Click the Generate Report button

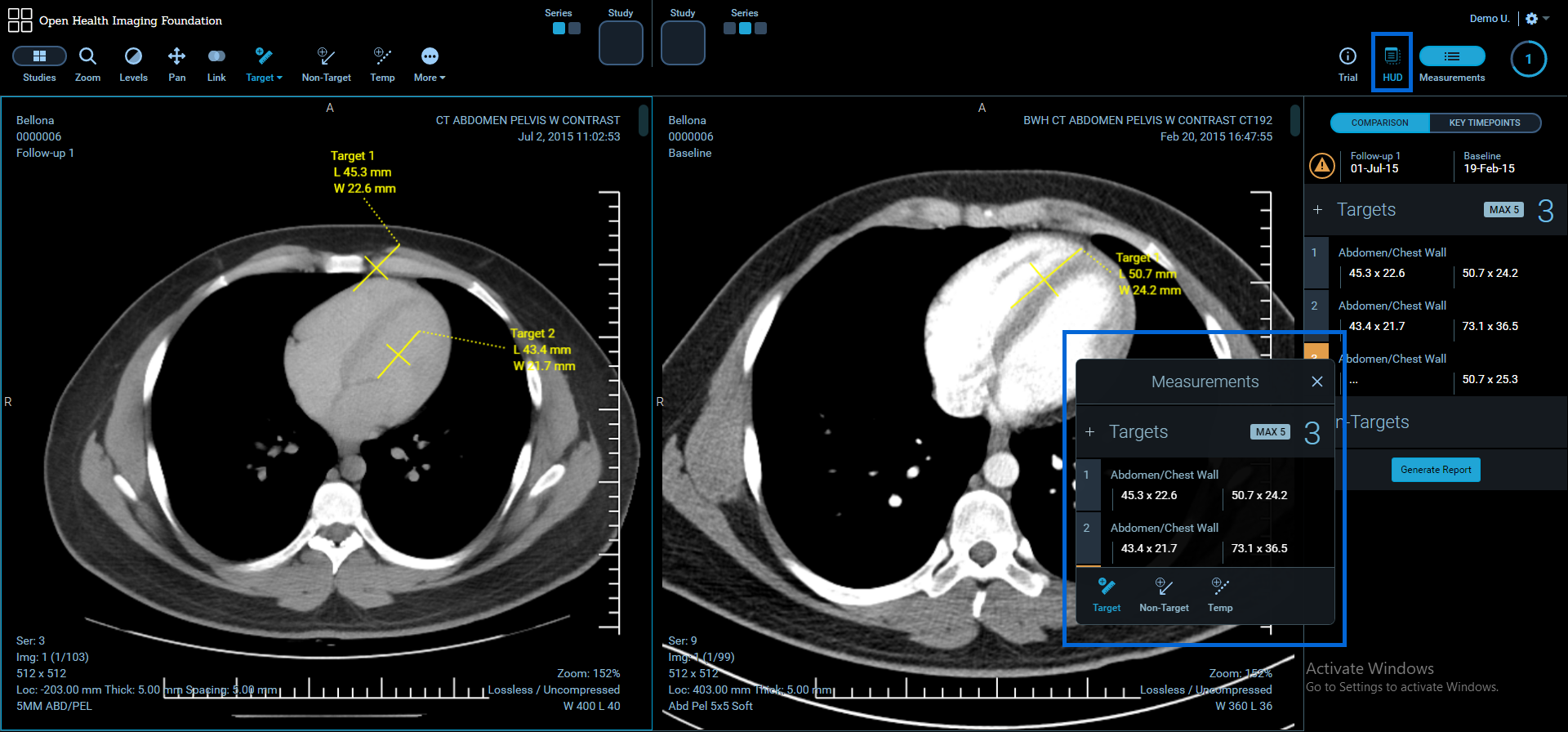[1436, 470]
